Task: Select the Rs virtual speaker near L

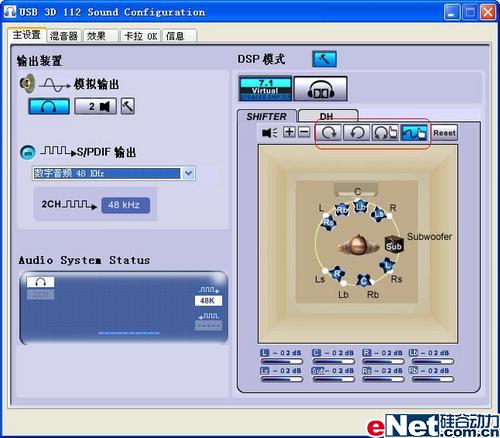Action: 328,222
